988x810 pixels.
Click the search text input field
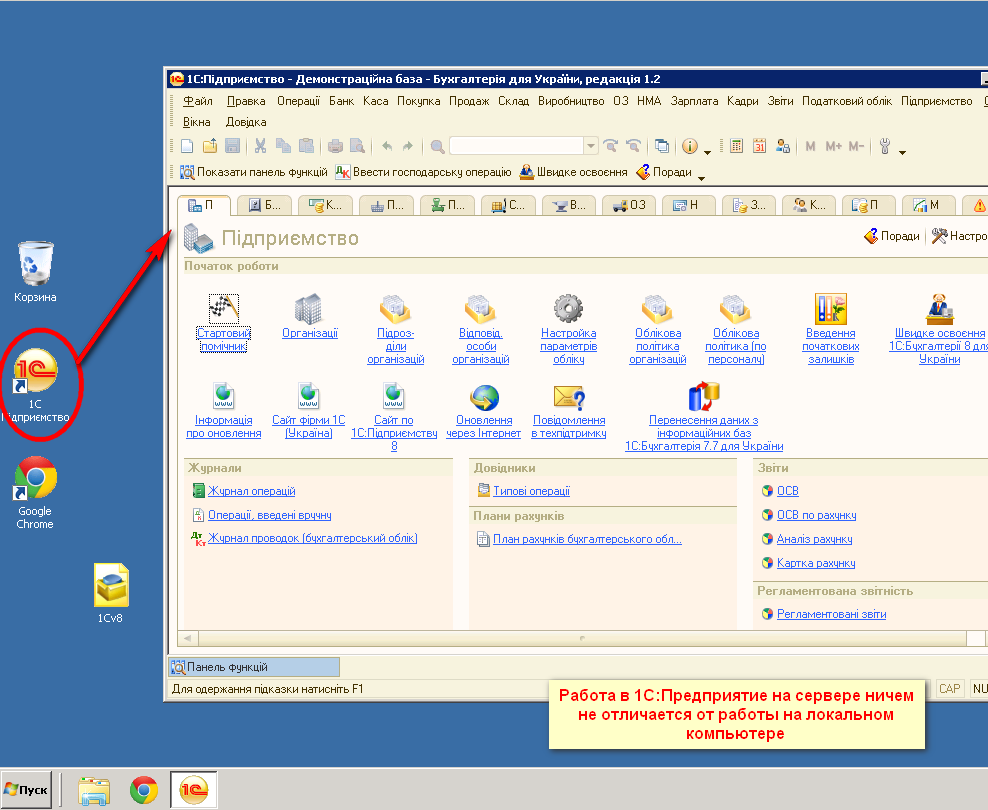517,146
